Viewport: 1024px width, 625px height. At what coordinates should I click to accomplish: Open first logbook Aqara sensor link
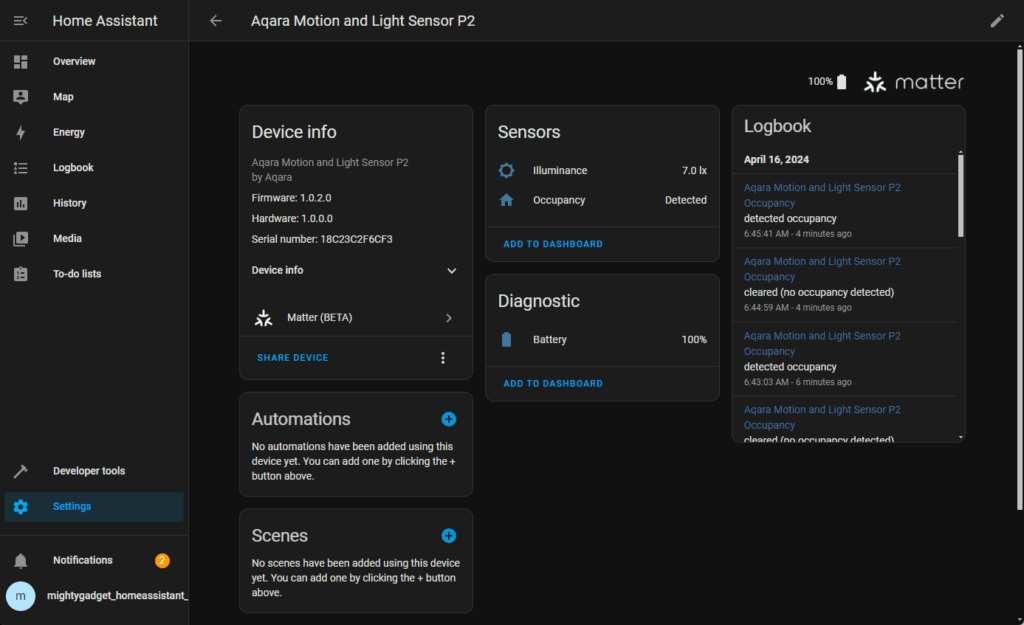[822, 188]
